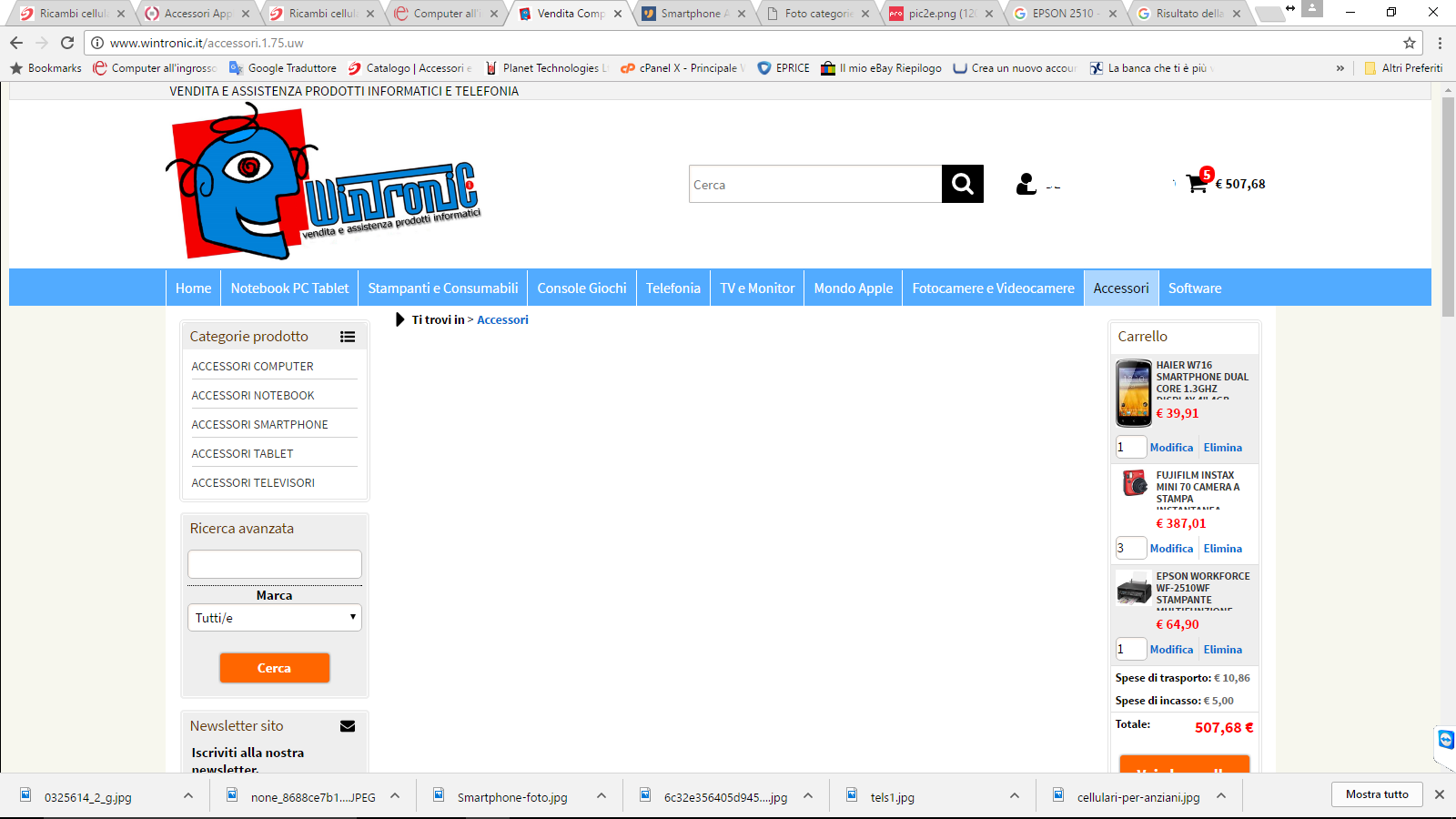The image size is (1456, 819).
Task: Click Elimina for Fujifilm Instax camera
Action: [1222, 549]
